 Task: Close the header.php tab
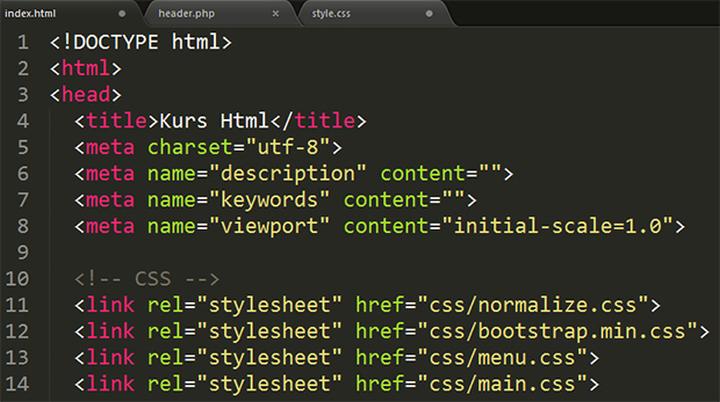(x=276, y=14)
